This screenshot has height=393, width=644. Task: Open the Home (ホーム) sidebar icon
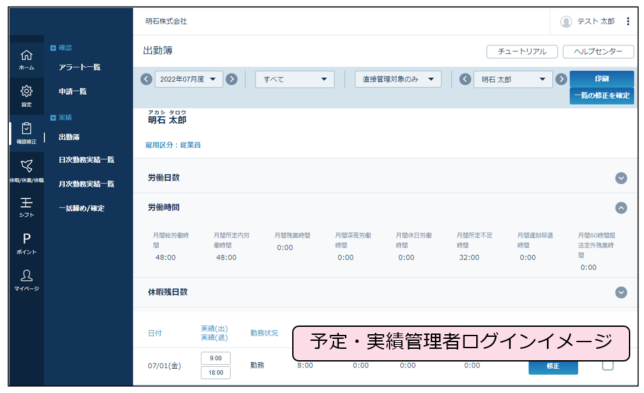tap(26, 59)
